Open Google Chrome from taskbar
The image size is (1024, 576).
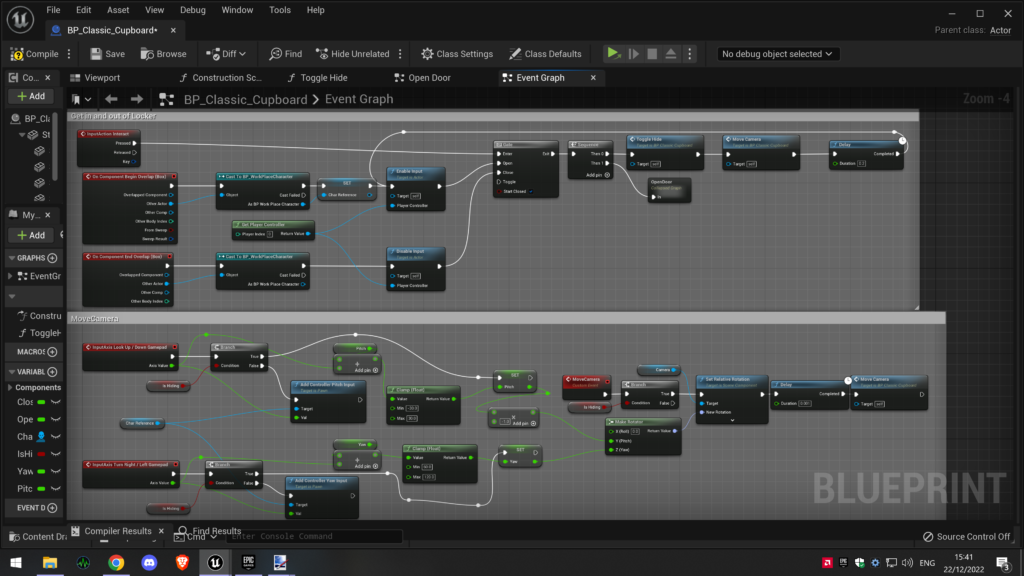[116, 562]
